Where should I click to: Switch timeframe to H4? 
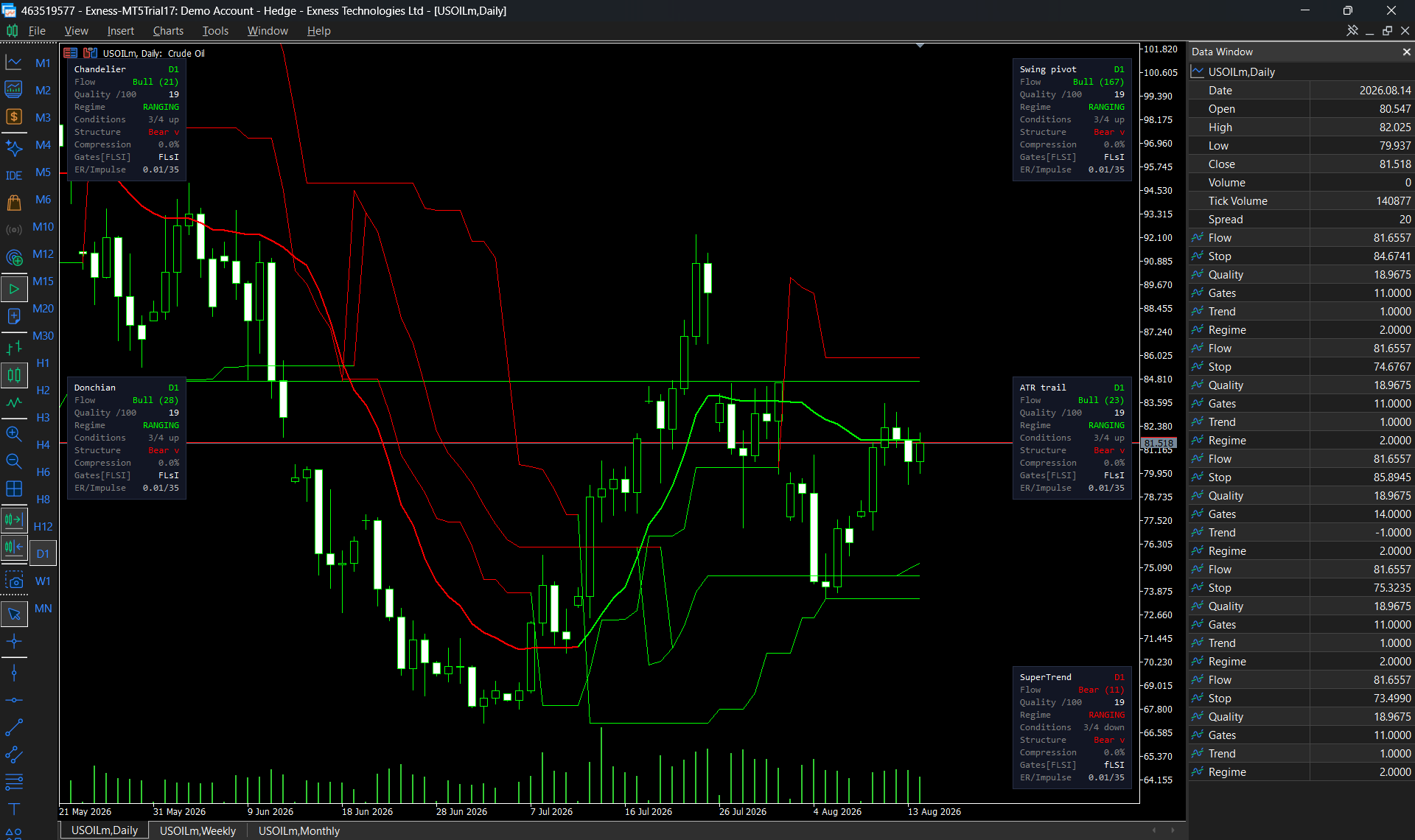click(x=43, y=445)
